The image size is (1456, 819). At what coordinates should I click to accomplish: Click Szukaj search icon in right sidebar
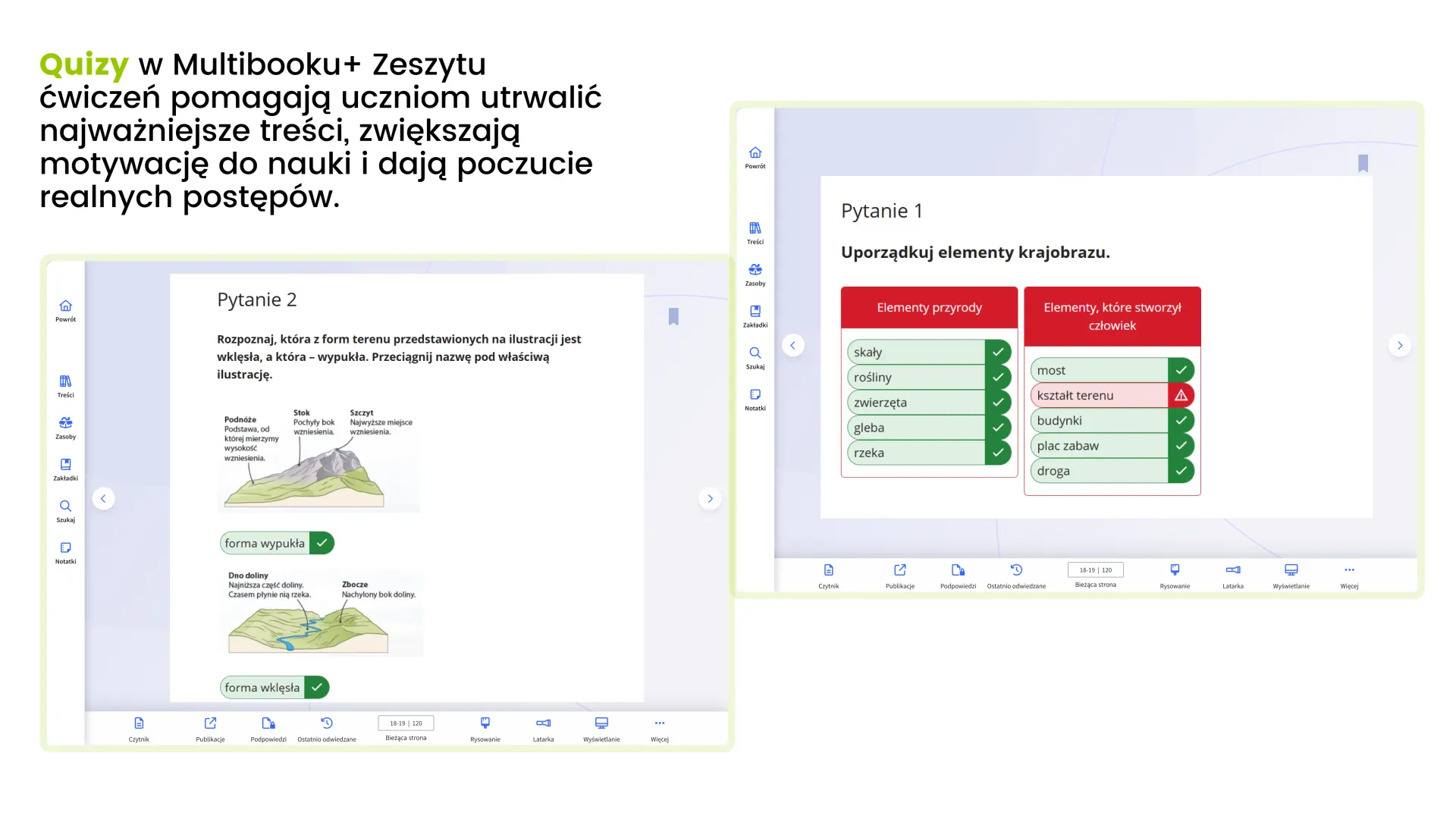pyautogui.click(x=755, y=353)
